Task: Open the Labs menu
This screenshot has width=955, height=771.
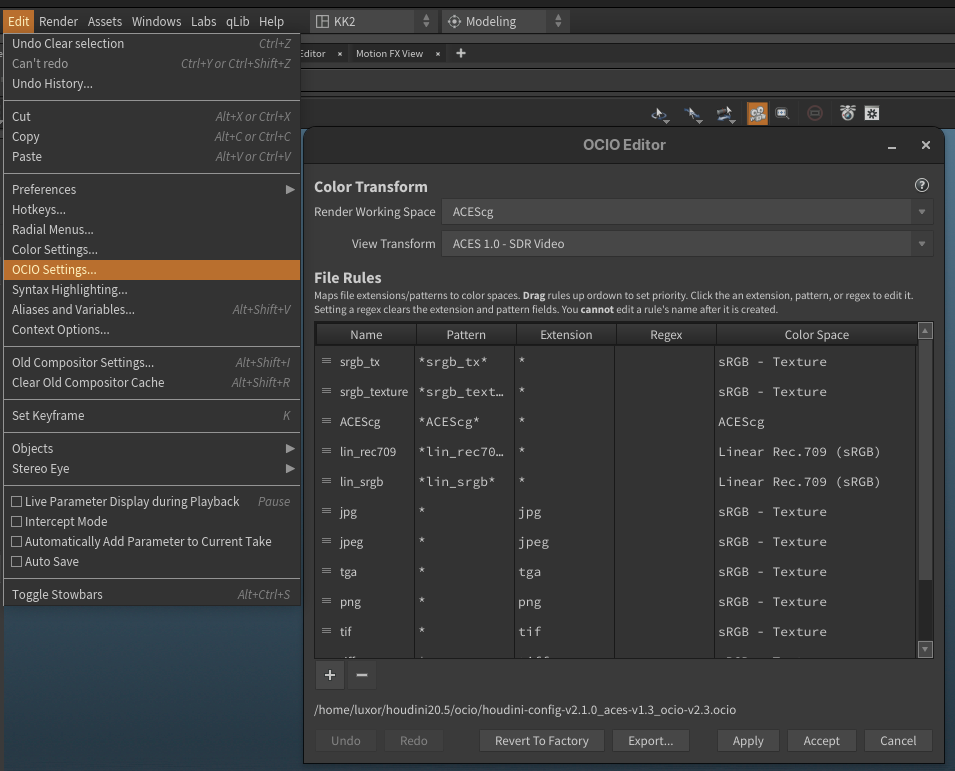Action: (203, 22)
